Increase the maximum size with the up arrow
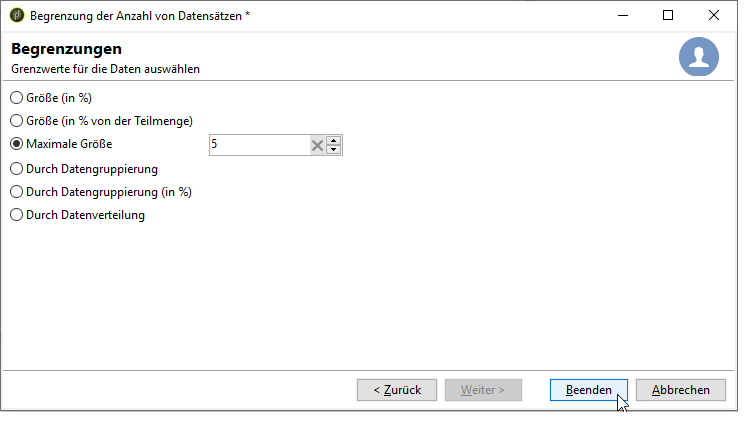Viewport: 754px width, 422px height. (333, 141)
